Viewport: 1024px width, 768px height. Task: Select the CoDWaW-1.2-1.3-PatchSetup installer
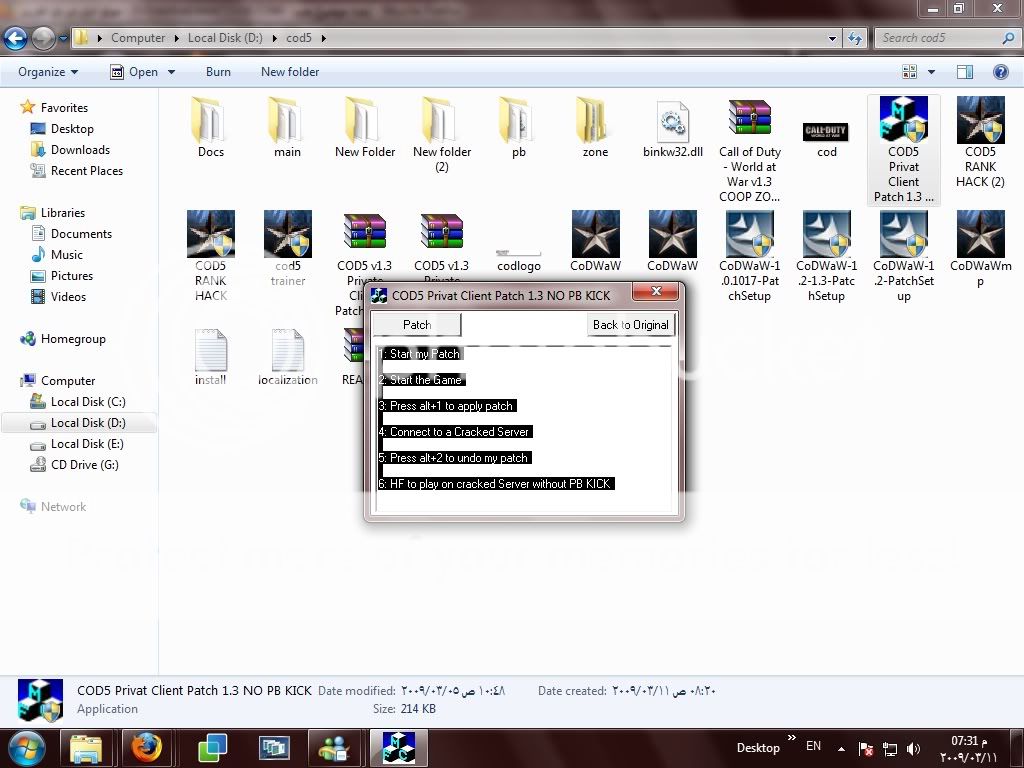827,256
